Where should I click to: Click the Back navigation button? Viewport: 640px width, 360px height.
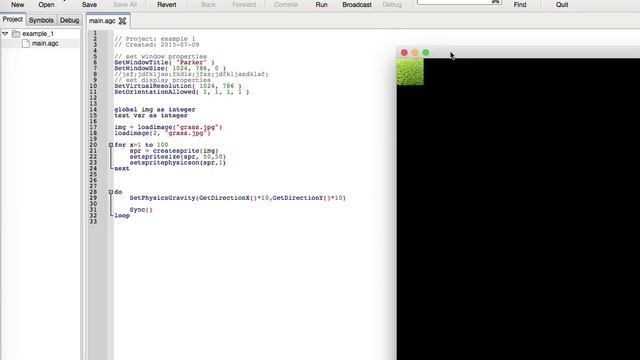(208, 4)
